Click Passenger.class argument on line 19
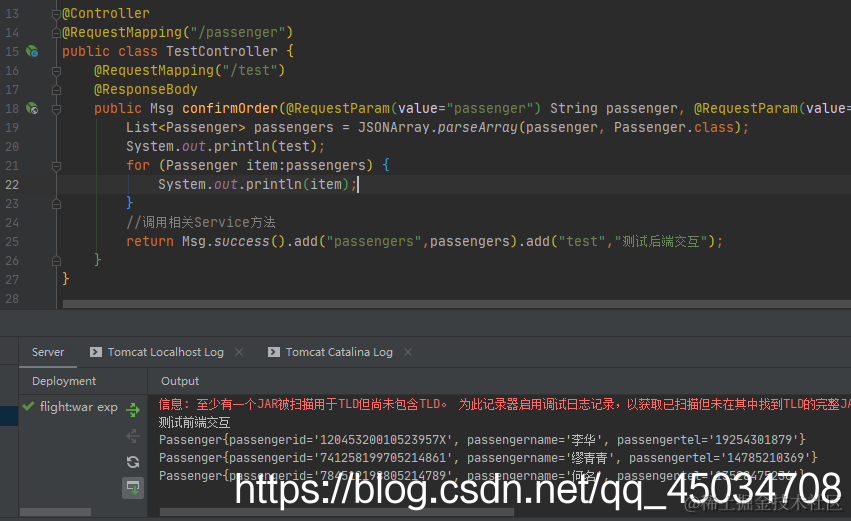The width and height of the screenshot is (851, 521). (674, 127)
